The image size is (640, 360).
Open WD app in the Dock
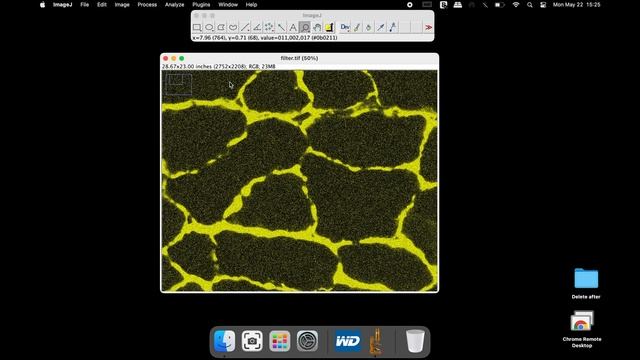click(x=348, y=341)
